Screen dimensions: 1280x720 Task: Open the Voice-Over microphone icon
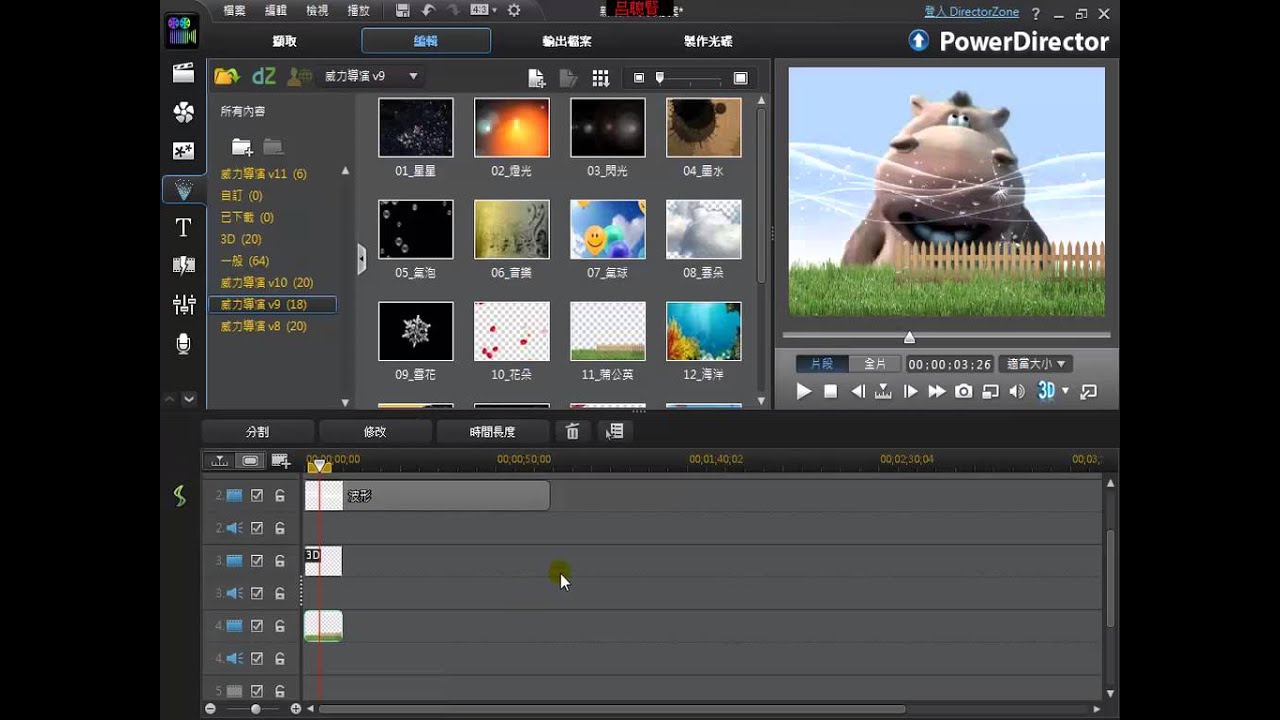click(183, 343)
